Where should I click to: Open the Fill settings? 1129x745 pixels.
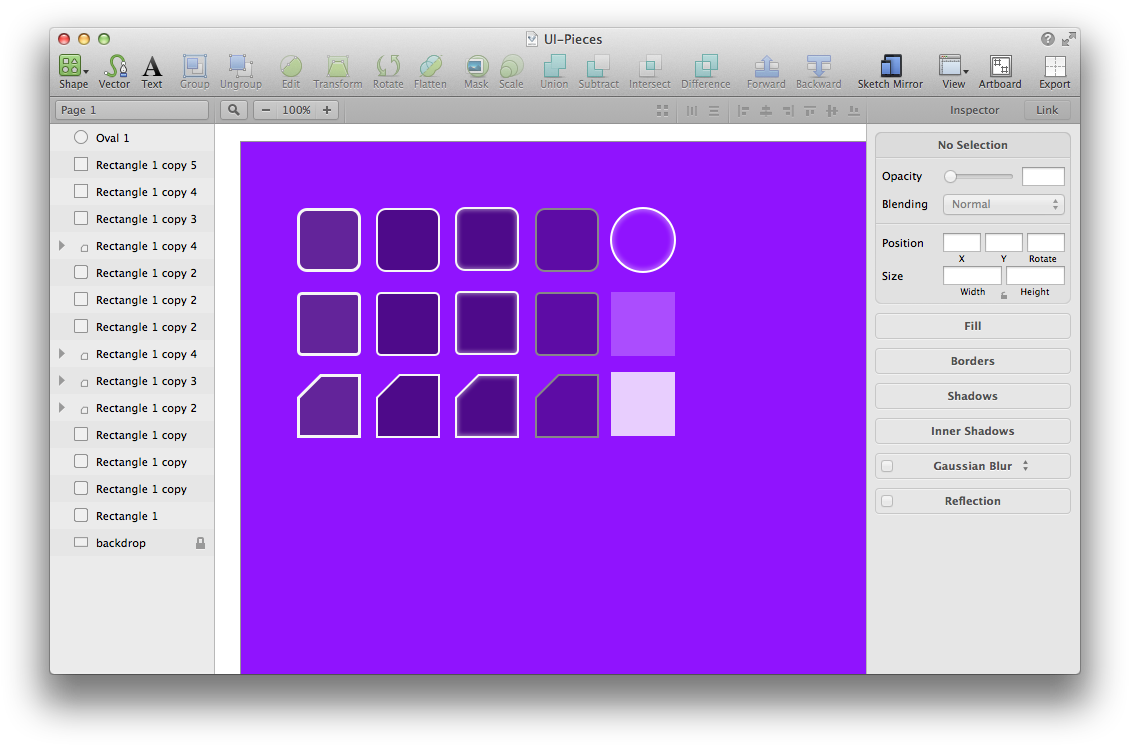[x=971, y=325]
